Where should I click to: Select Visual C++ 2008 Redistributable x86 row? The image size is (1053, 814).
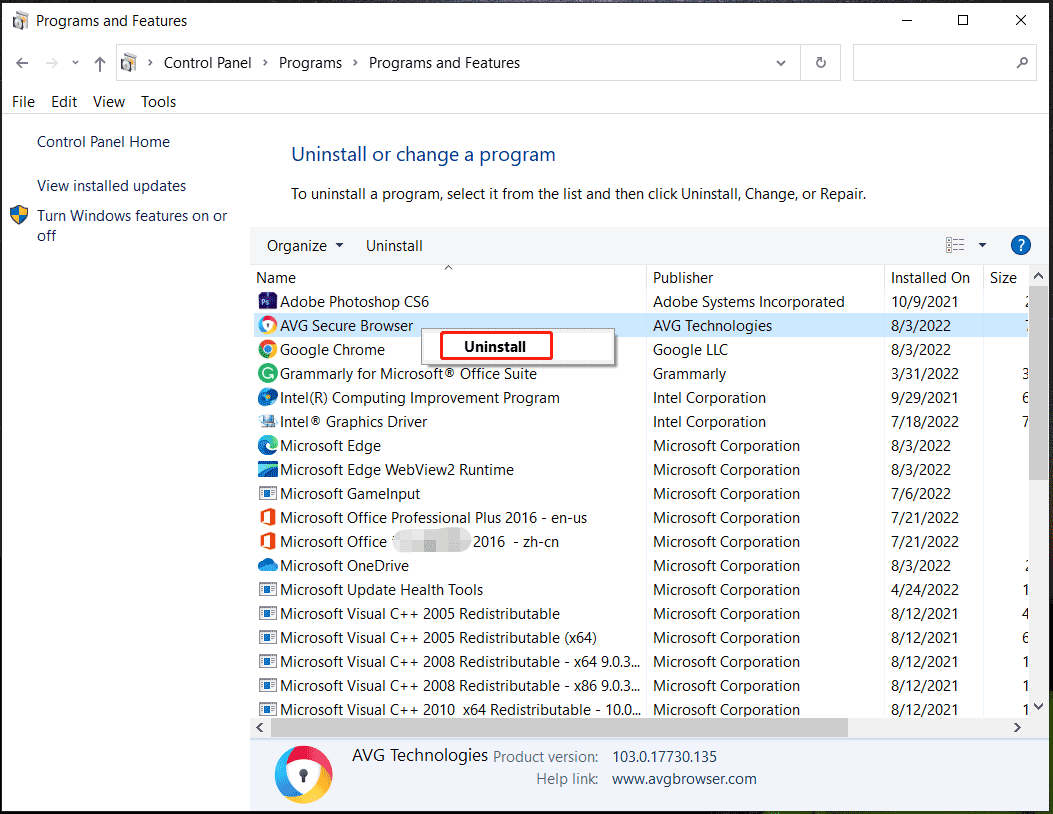[641, 686]
